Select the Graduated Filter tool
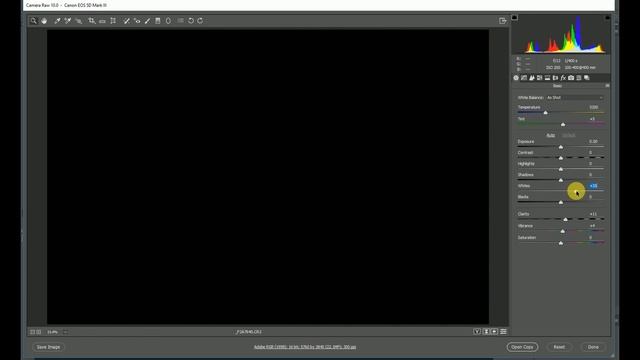This screenshot has height=360, width=640. 158,21
